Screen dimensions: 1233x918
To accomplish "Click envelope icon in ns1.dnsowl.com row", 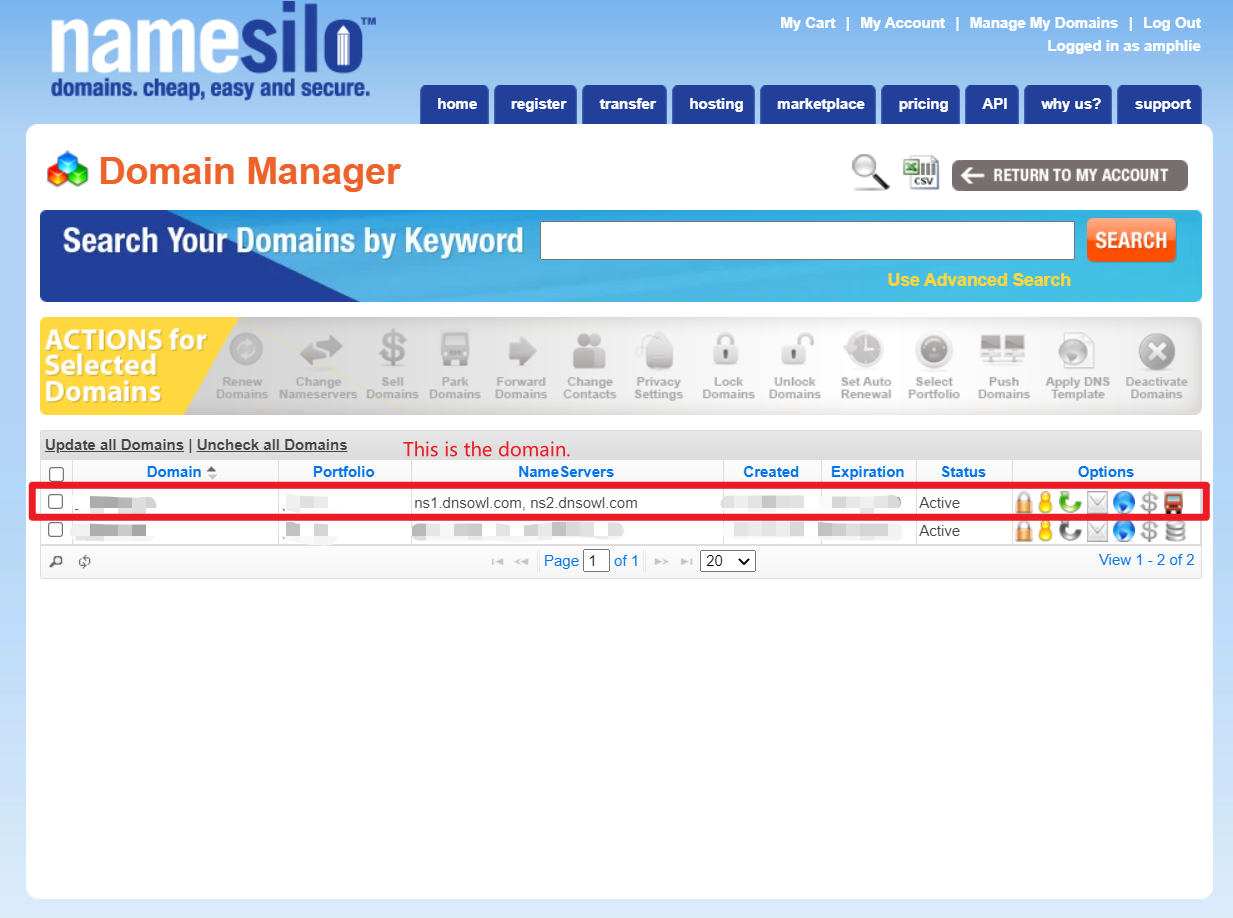I will (1097, 502).
